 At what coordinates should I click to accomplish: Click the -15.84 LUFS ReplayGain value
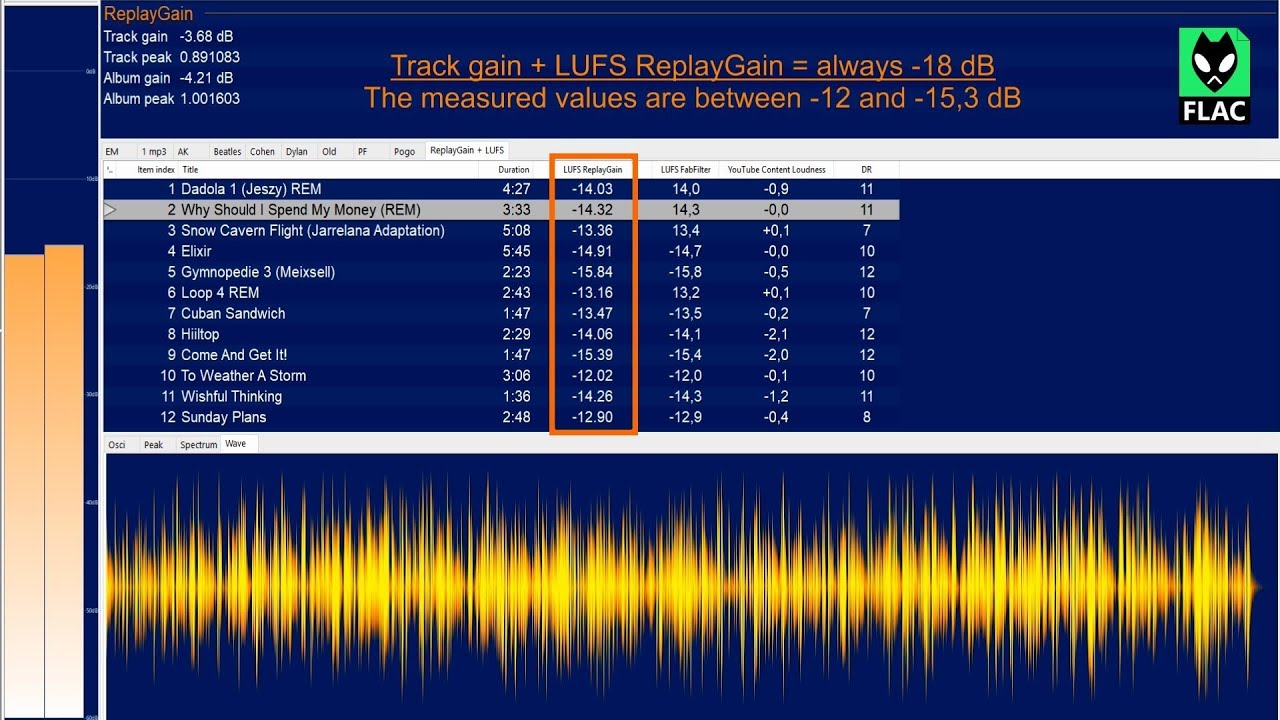(592, 272)
